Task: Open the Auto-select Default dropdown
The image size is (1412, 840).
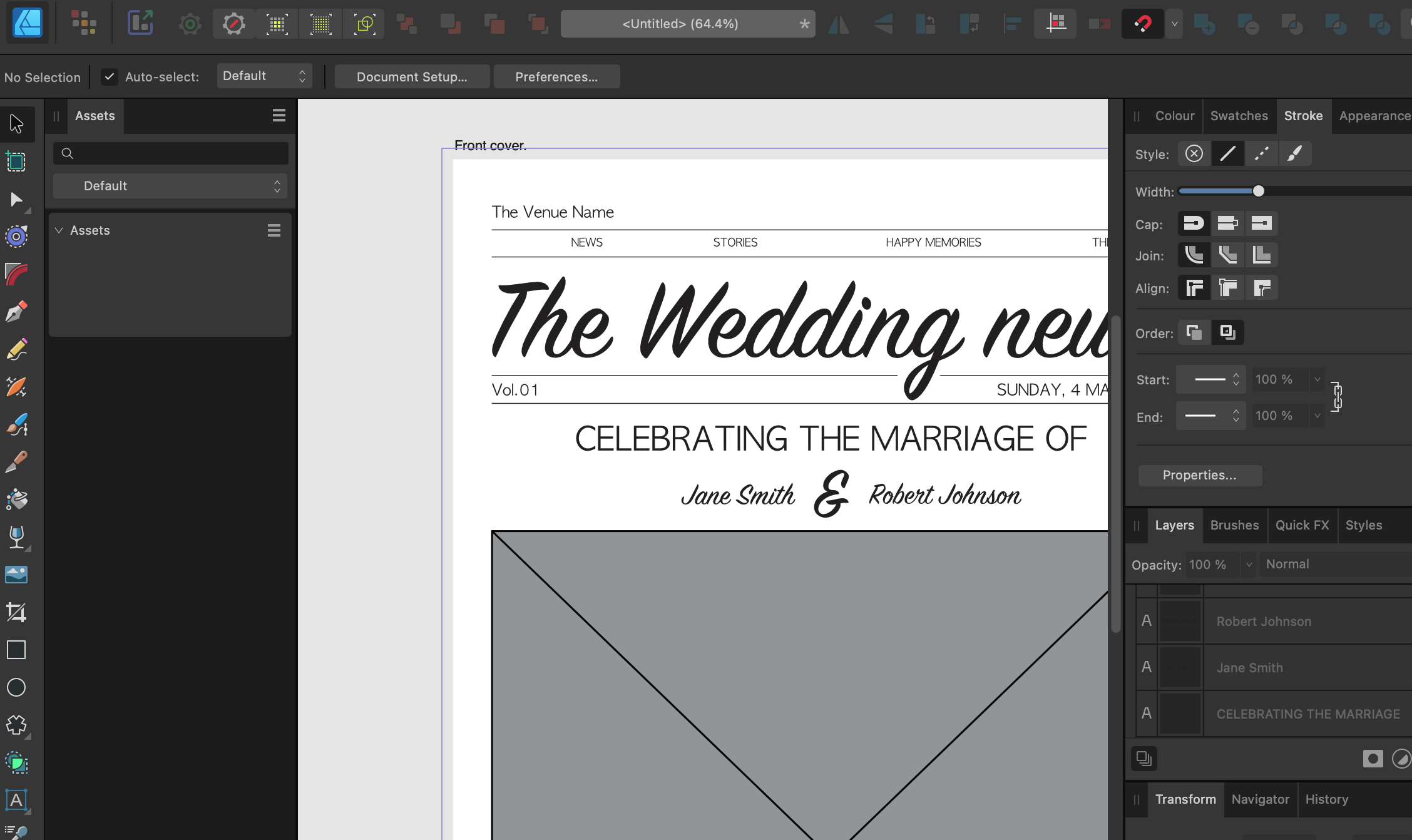Action: 265,76
